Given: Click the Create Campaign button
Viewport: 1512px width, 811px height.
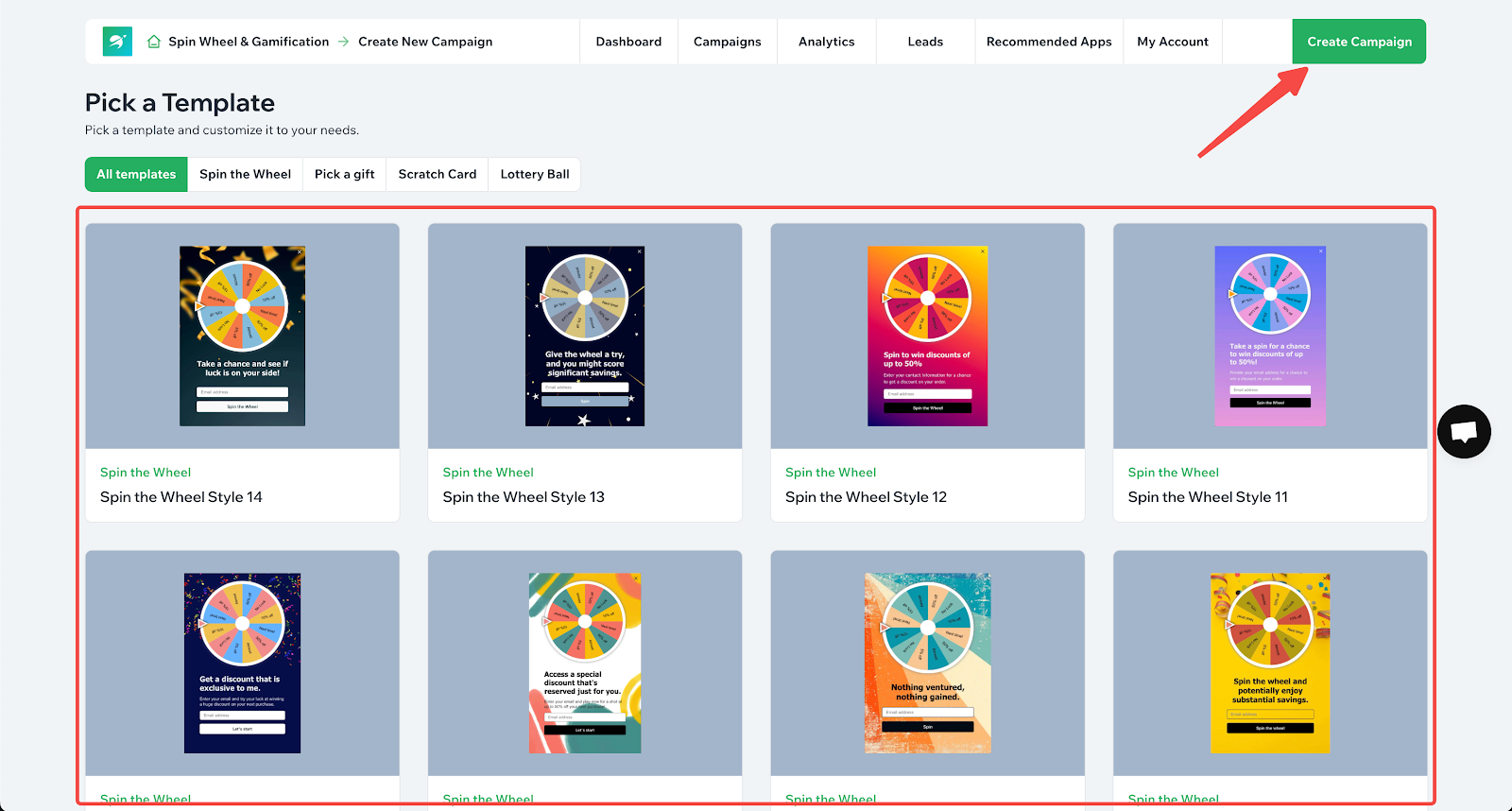Looking at the screenshot, I should [x=1359, y=42].
